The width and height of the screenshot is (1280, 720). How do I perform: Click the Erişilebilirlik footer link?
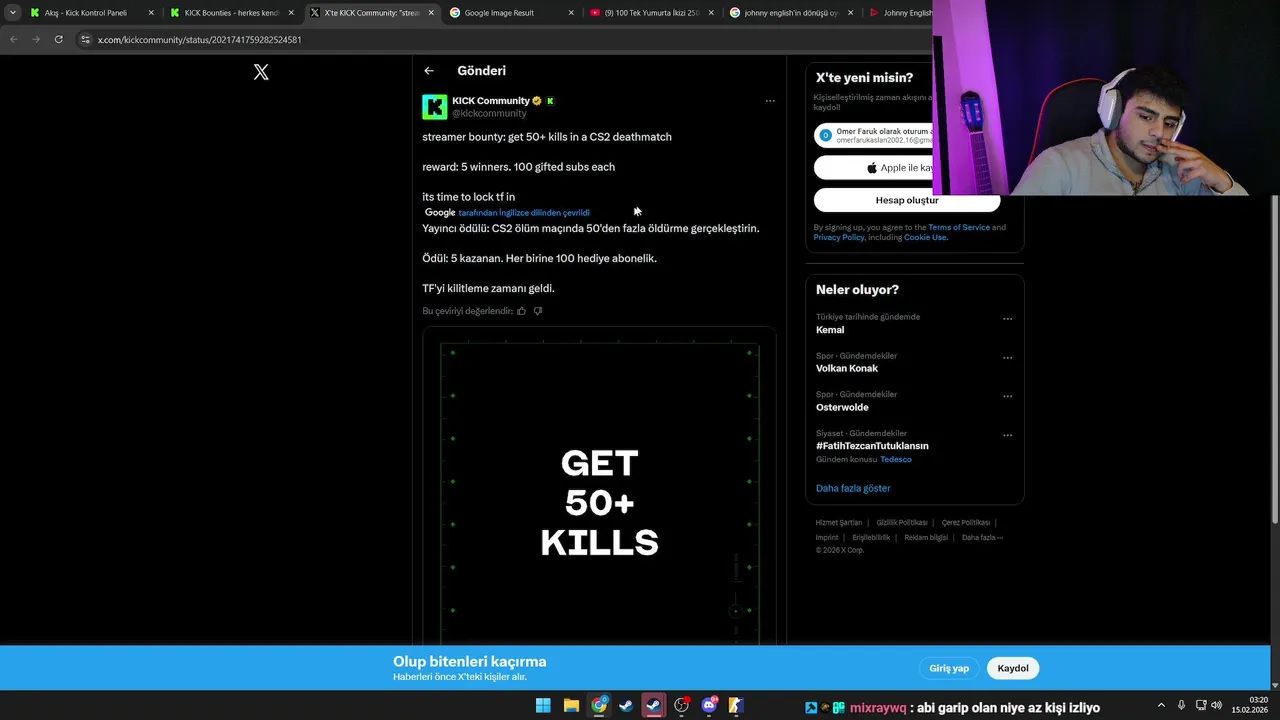tap(871, 538)
